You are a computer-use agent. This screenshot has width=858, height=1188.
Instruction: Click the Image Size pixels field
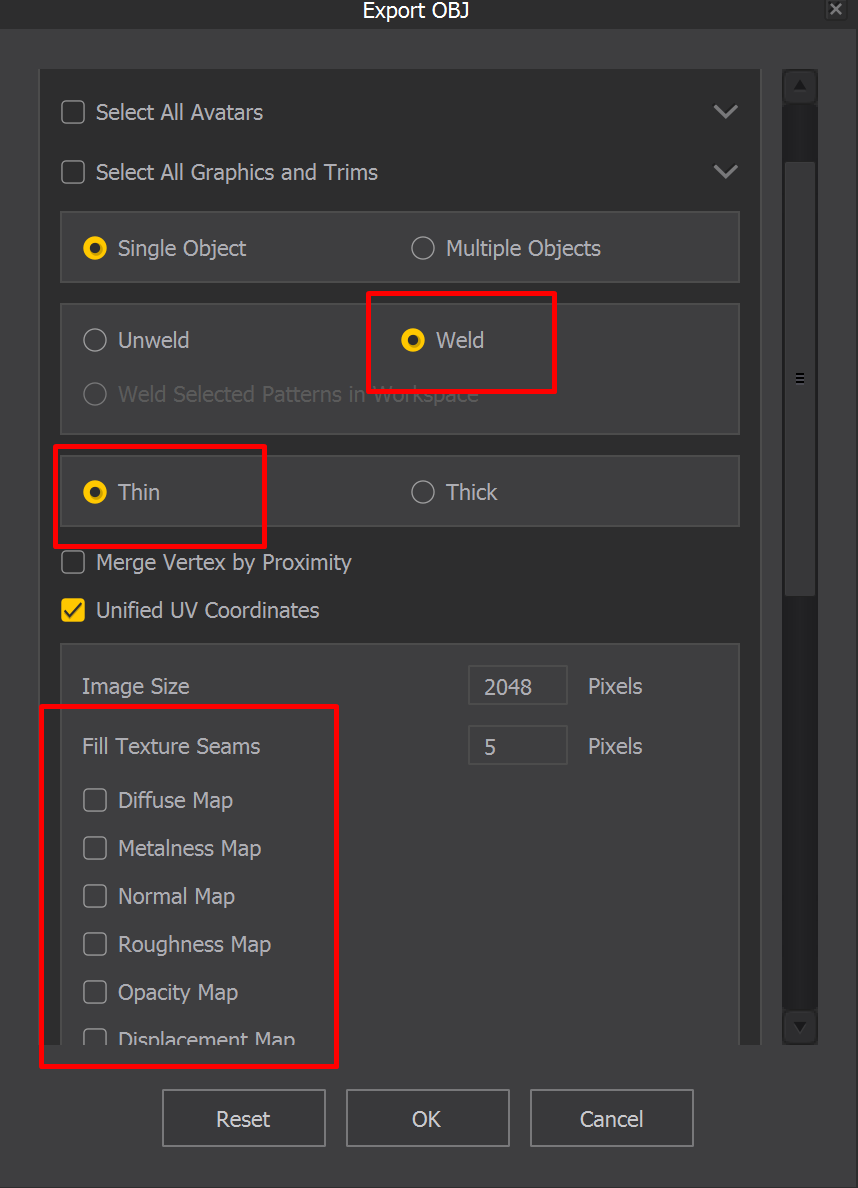pos(518,686)
